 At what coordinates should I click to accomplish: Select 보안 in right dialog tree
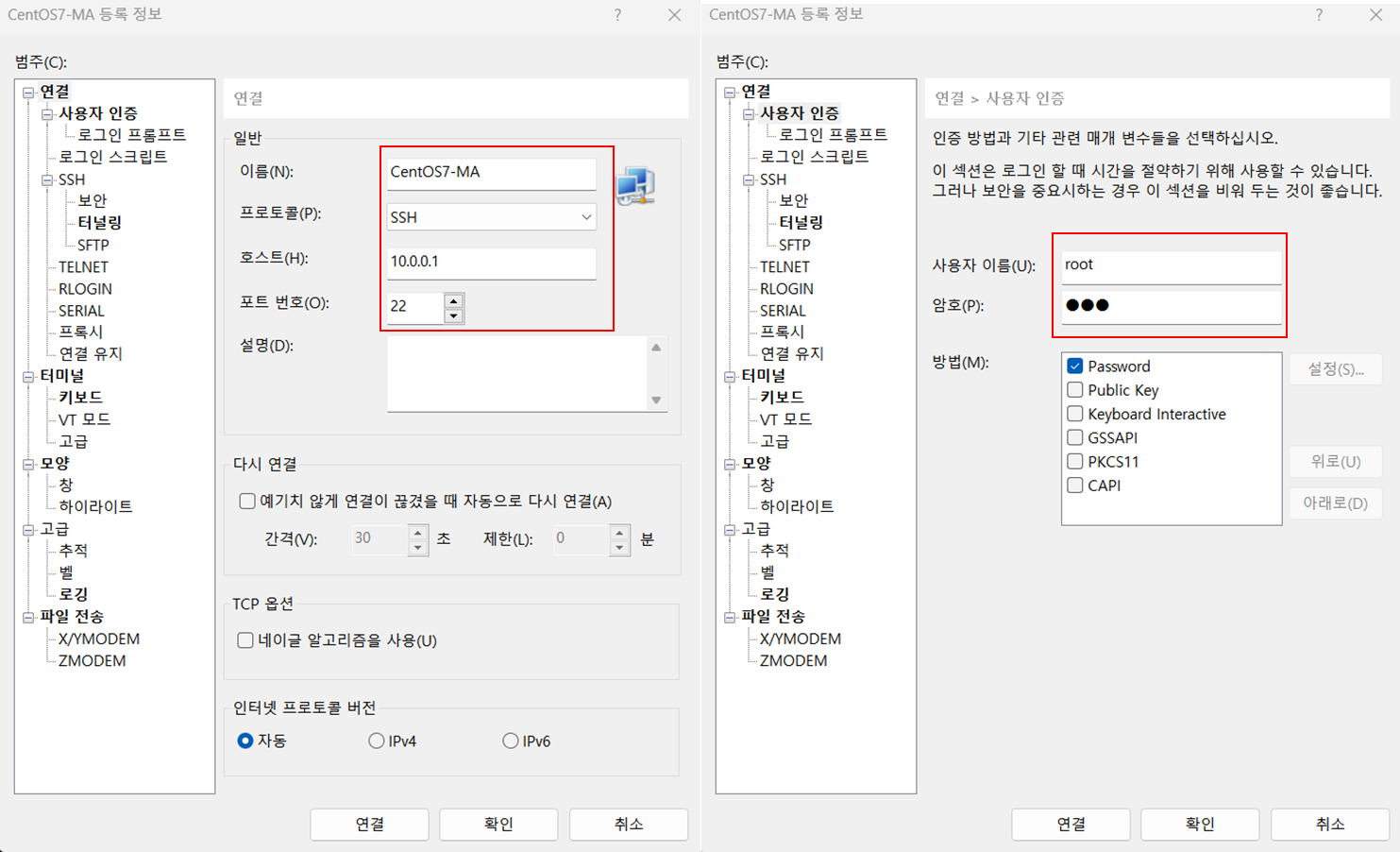[x=794, y=201]
